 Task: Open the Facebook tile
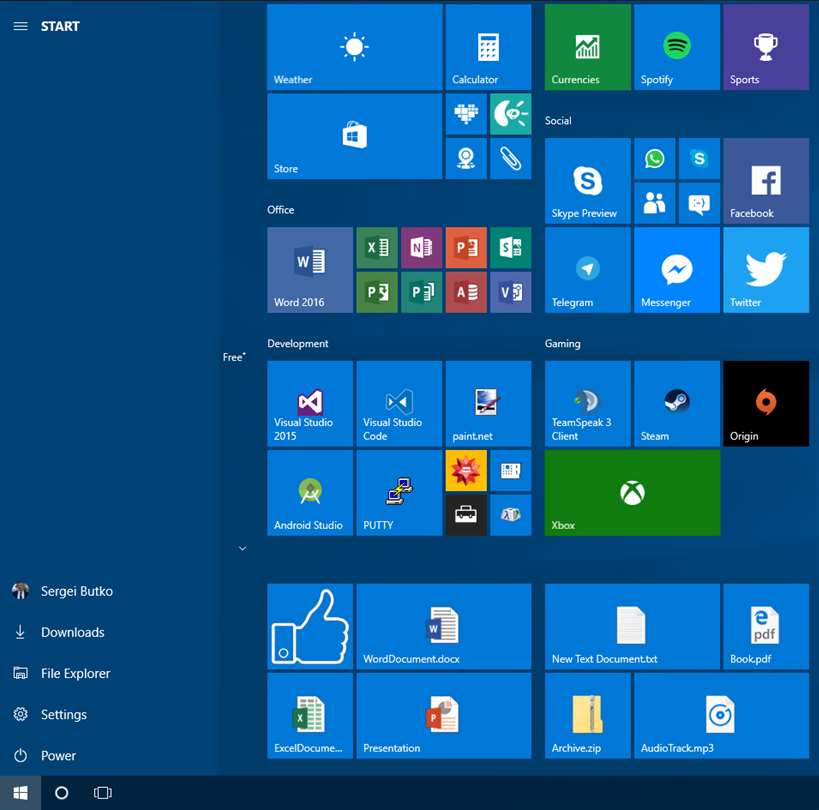coord(766,181)
